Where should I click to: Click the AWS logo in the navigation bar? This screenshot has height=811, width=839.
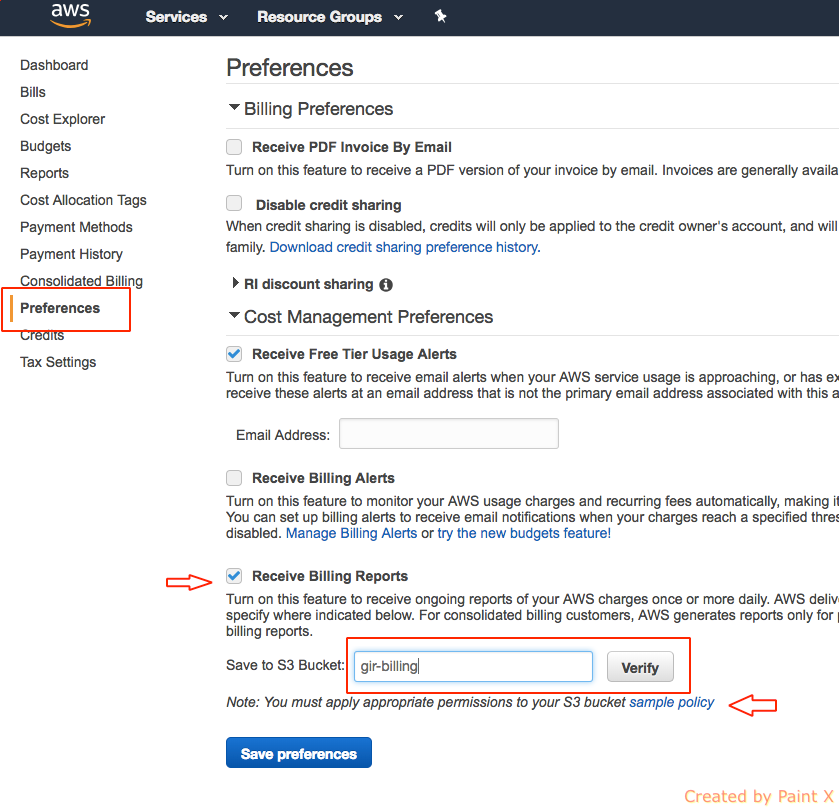(69, 16)
